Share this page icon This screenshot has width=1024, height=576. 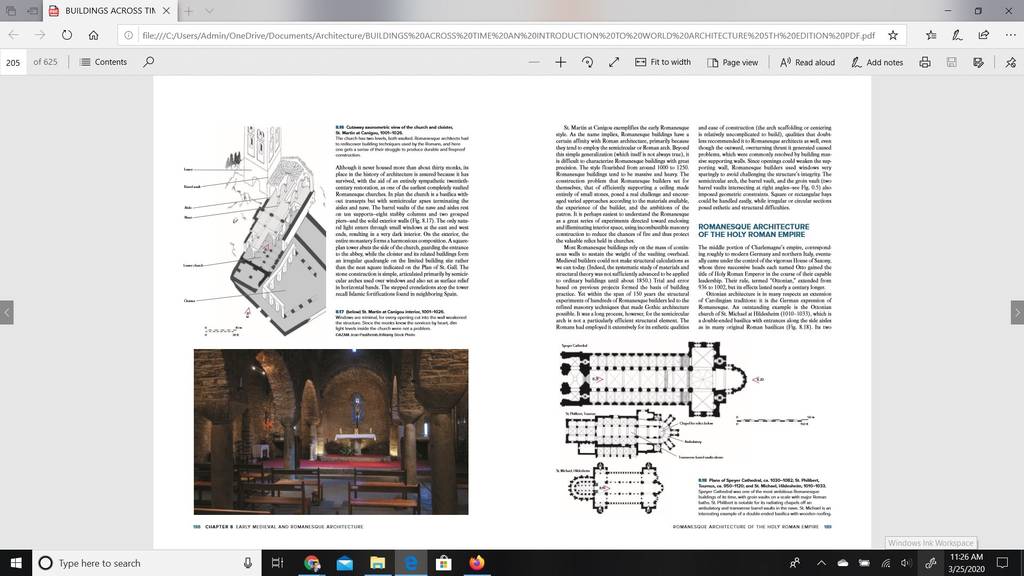pyautogui.click(x=984, y=35)
